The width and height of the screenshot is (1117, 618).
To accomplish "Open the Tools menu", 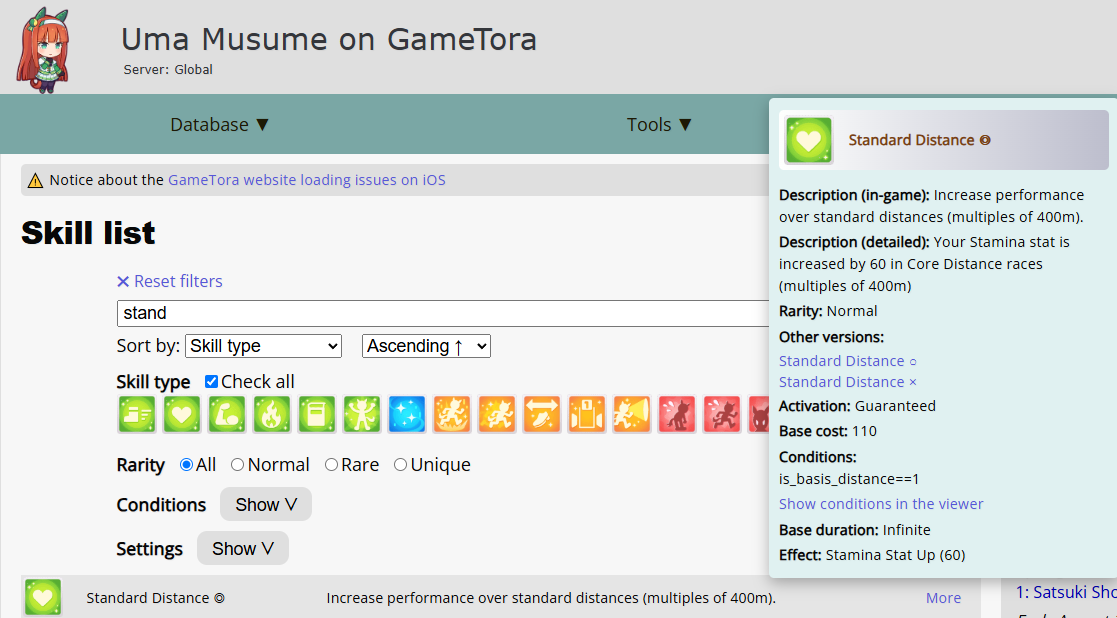I will coord(659,125).
